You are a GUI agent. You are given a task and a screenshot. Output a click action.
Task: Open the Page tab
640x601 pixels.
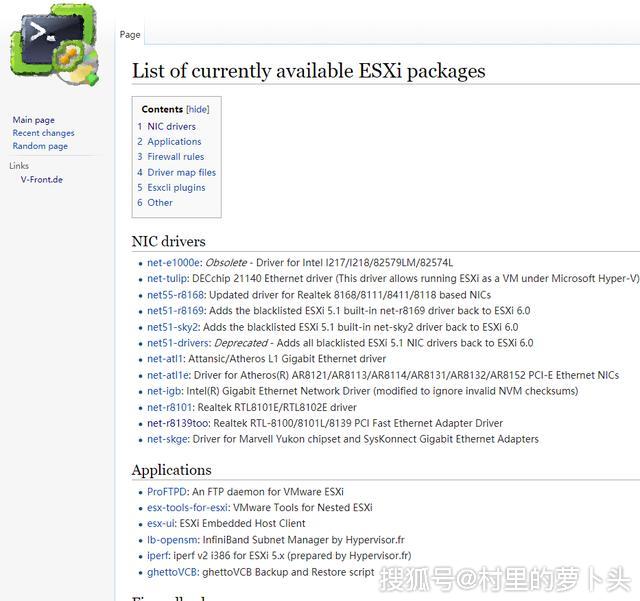point(130,35)
